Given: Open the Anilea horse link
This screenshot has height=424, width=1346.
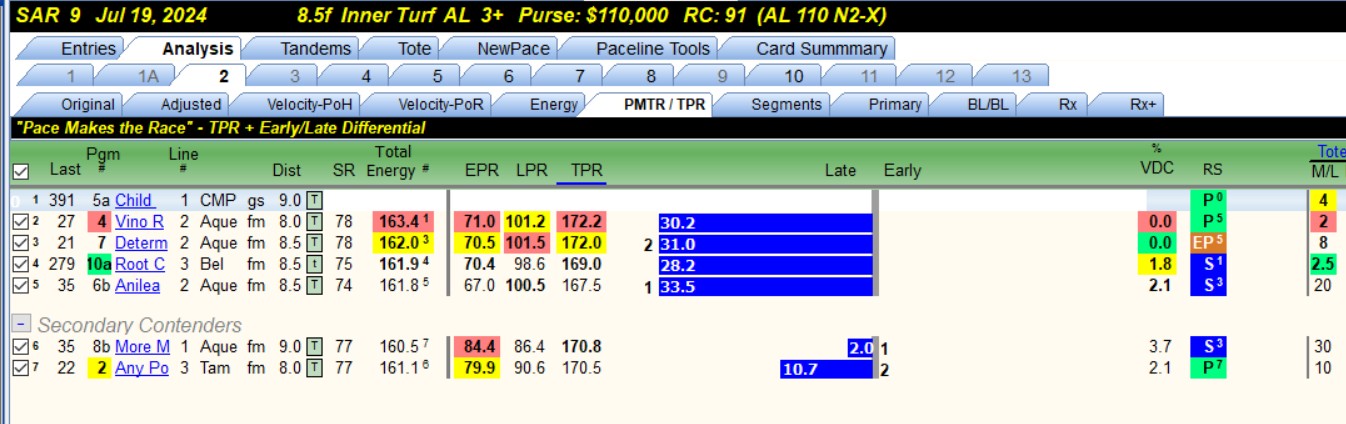Looking at the screenshot, I should [x=138, y=285].
